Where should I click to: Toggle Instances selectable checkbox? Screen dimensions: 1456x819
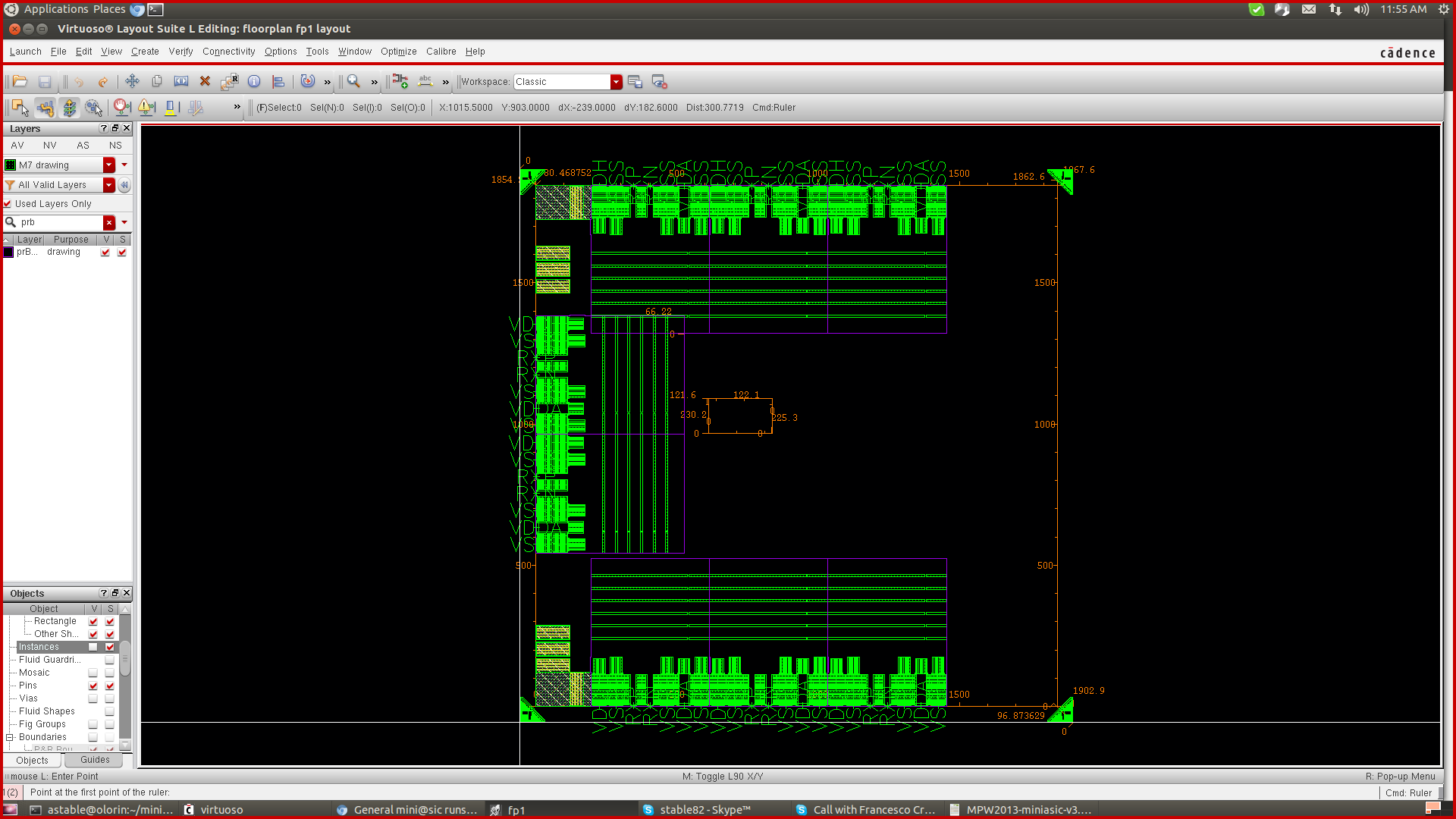pos(110,647)
